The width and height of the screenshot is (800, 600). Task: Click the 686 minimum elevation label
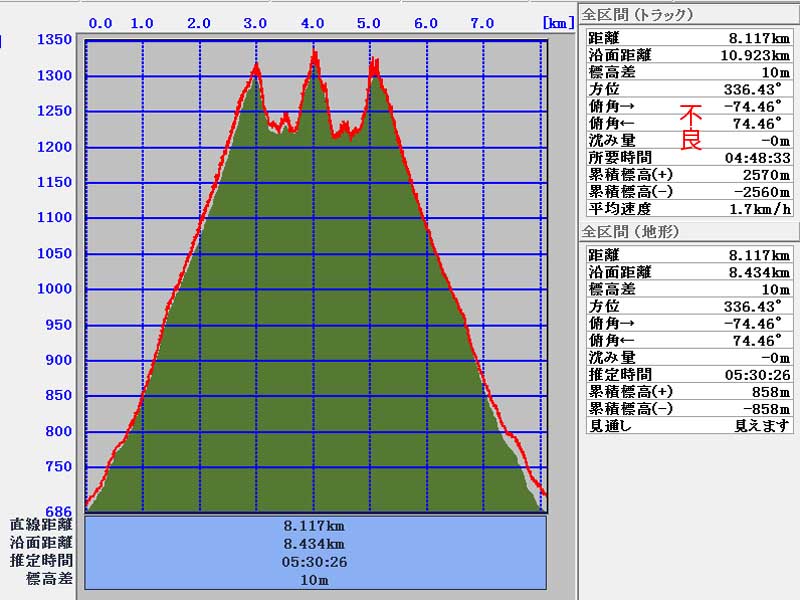coord(59,510)
